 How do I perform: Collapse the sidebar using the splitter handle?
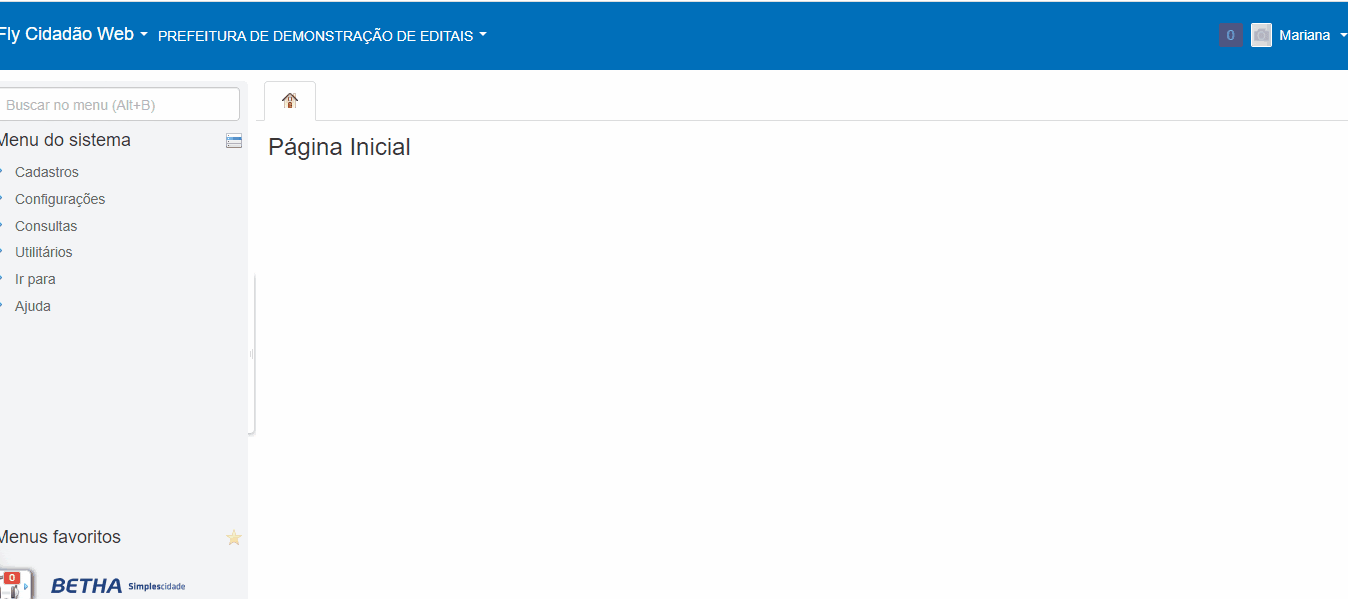pyautogui.click(x=251, y=354)
